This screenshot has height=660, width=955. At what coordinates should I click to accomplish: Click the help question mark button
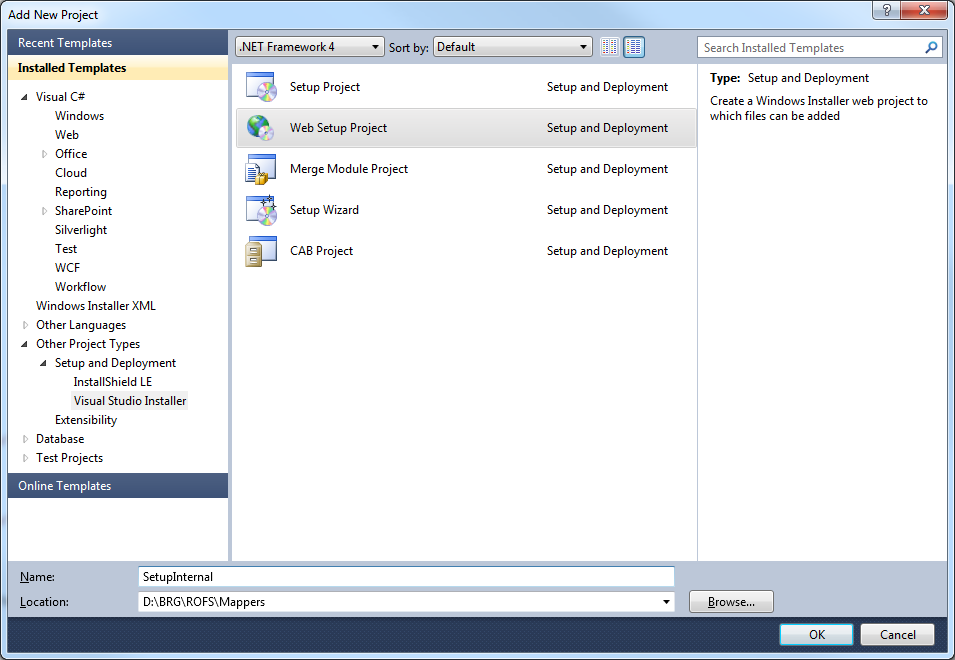point(886,10)
